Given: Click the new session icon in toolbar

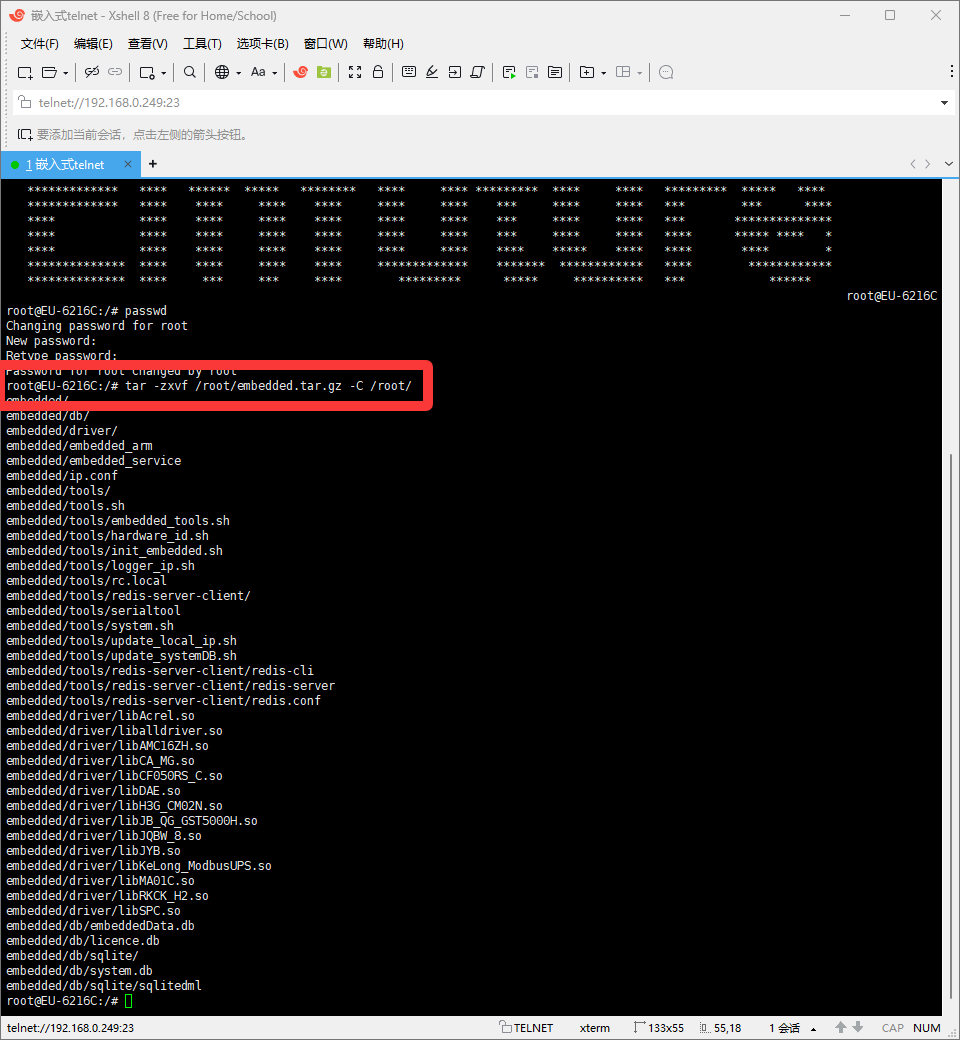Looking at the screenshot, I should click(26, 72).
